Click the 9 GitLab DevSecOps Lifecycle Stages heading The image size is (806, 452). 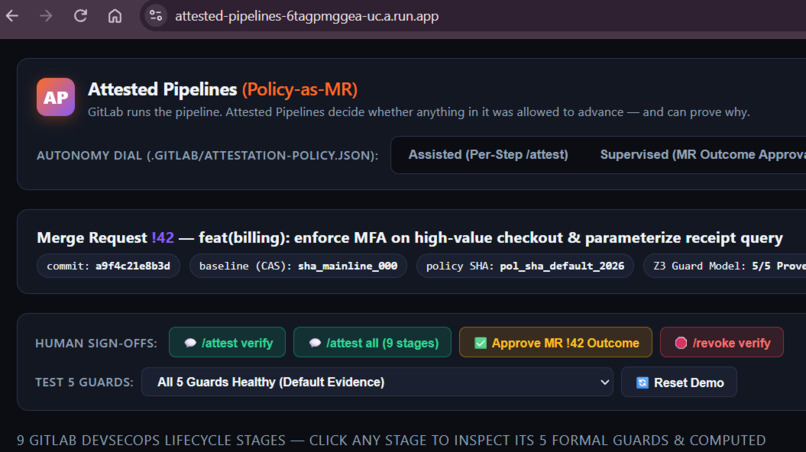click(391, 440)
